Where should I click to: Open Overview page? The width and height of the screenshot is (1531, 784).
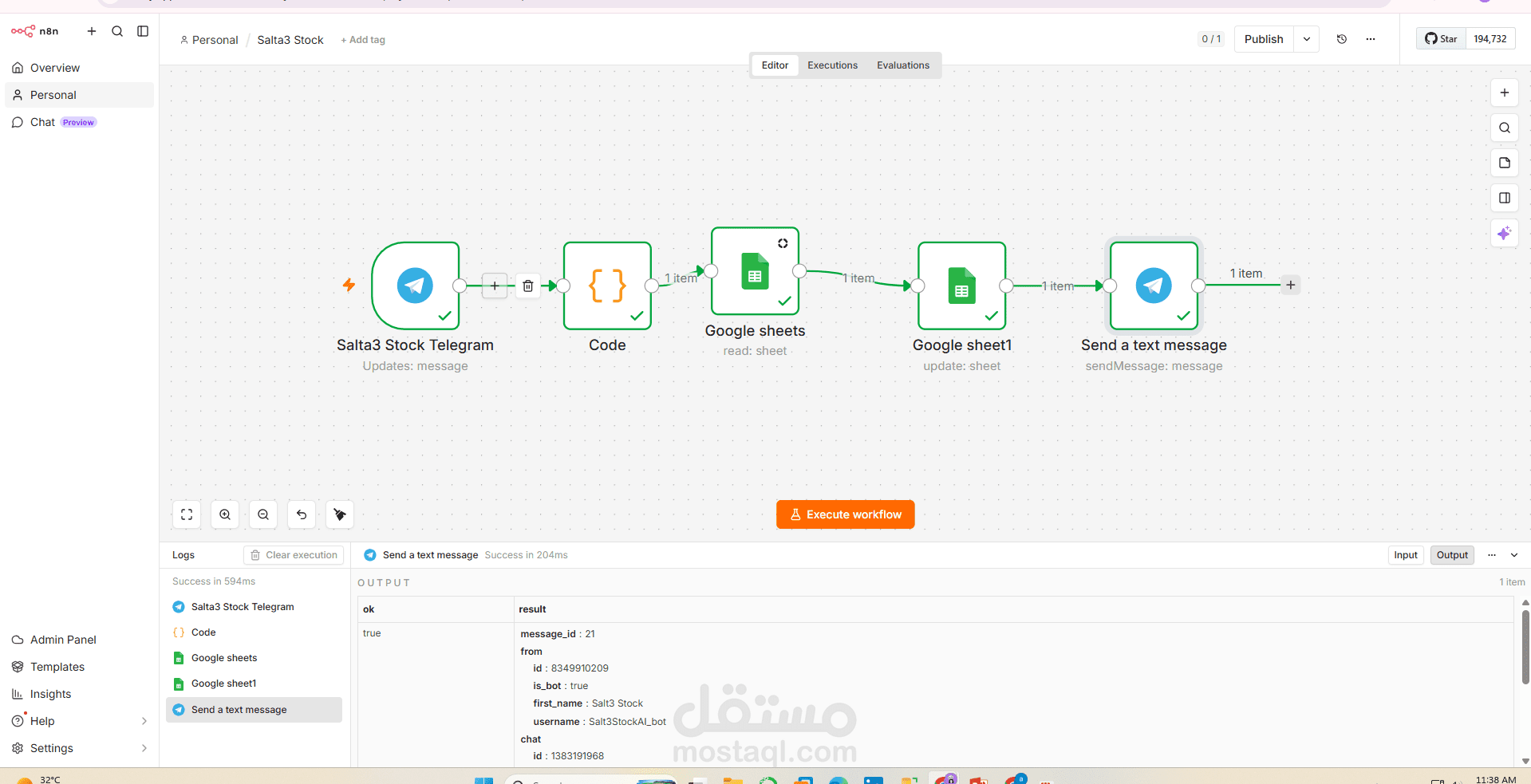(x=79, y=68)
